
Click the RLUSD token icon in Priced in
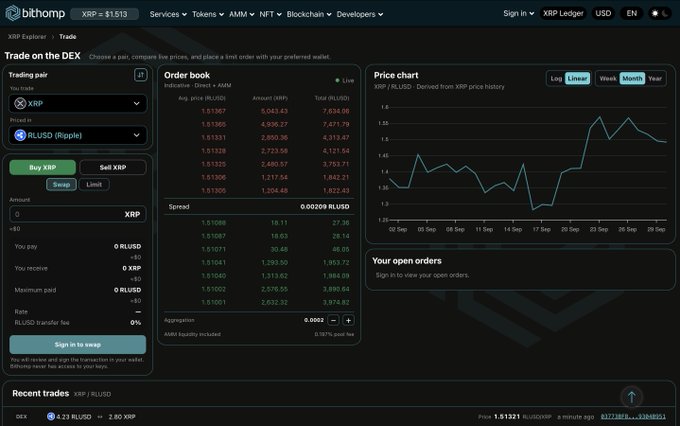coord(20,135)
